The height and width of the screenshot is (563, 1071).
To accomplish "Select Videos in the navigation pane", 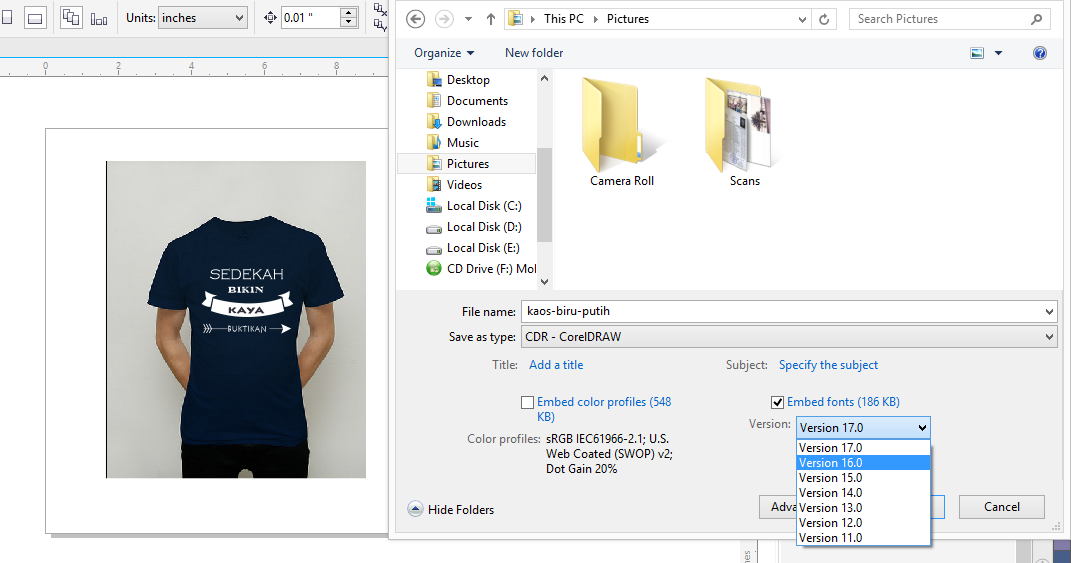I will [464, 185].
